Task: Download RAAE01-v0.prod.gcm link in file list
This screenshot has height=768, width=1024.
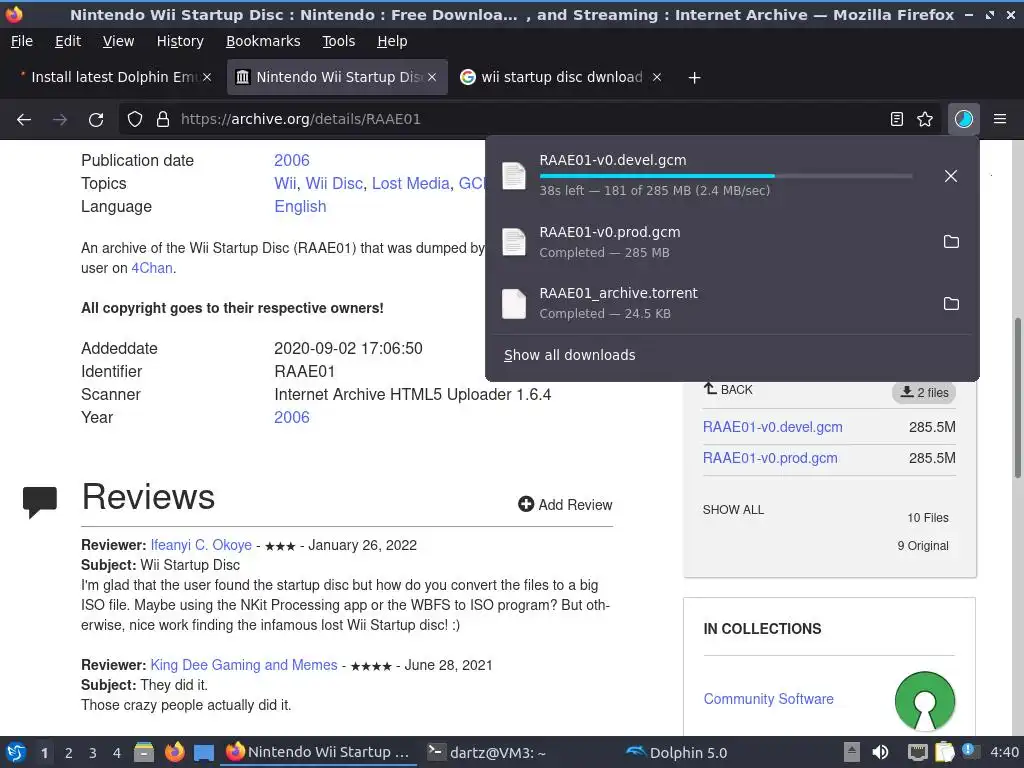Action: click(x=770, y=458)
